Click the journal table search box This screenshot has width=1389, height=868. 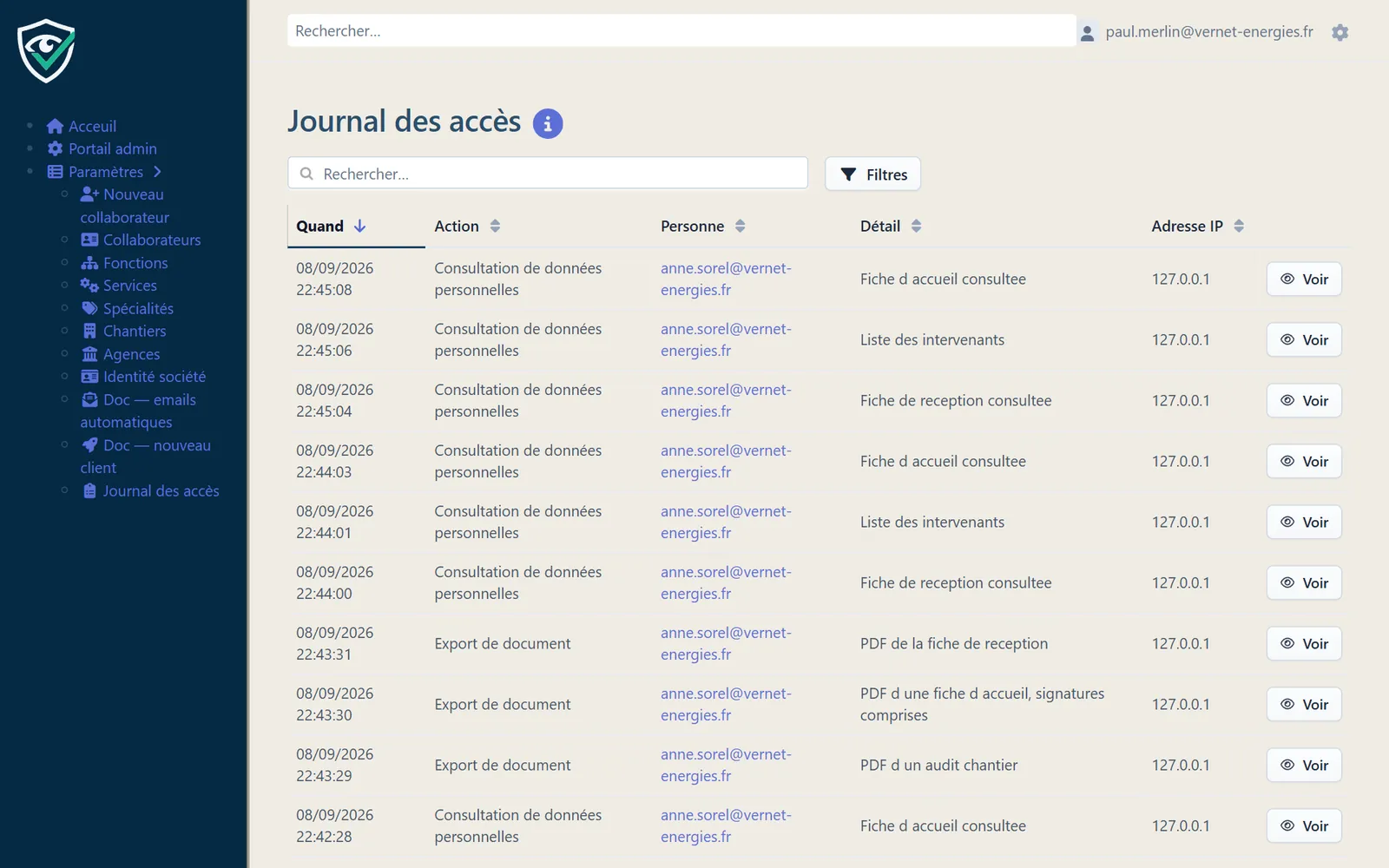pos(548,173)
